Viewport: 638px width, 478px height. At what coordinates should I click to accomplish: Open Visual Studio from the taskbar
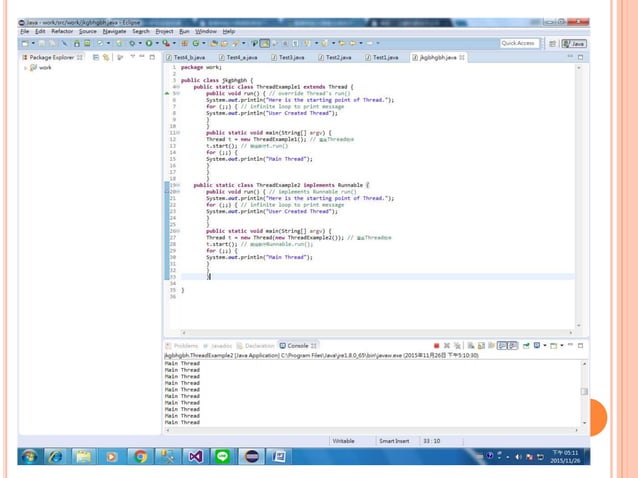click(x=195, y=456)
